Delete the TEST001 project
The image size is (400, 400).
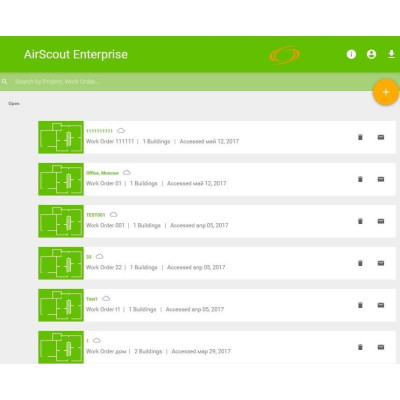tap(360, 221)
